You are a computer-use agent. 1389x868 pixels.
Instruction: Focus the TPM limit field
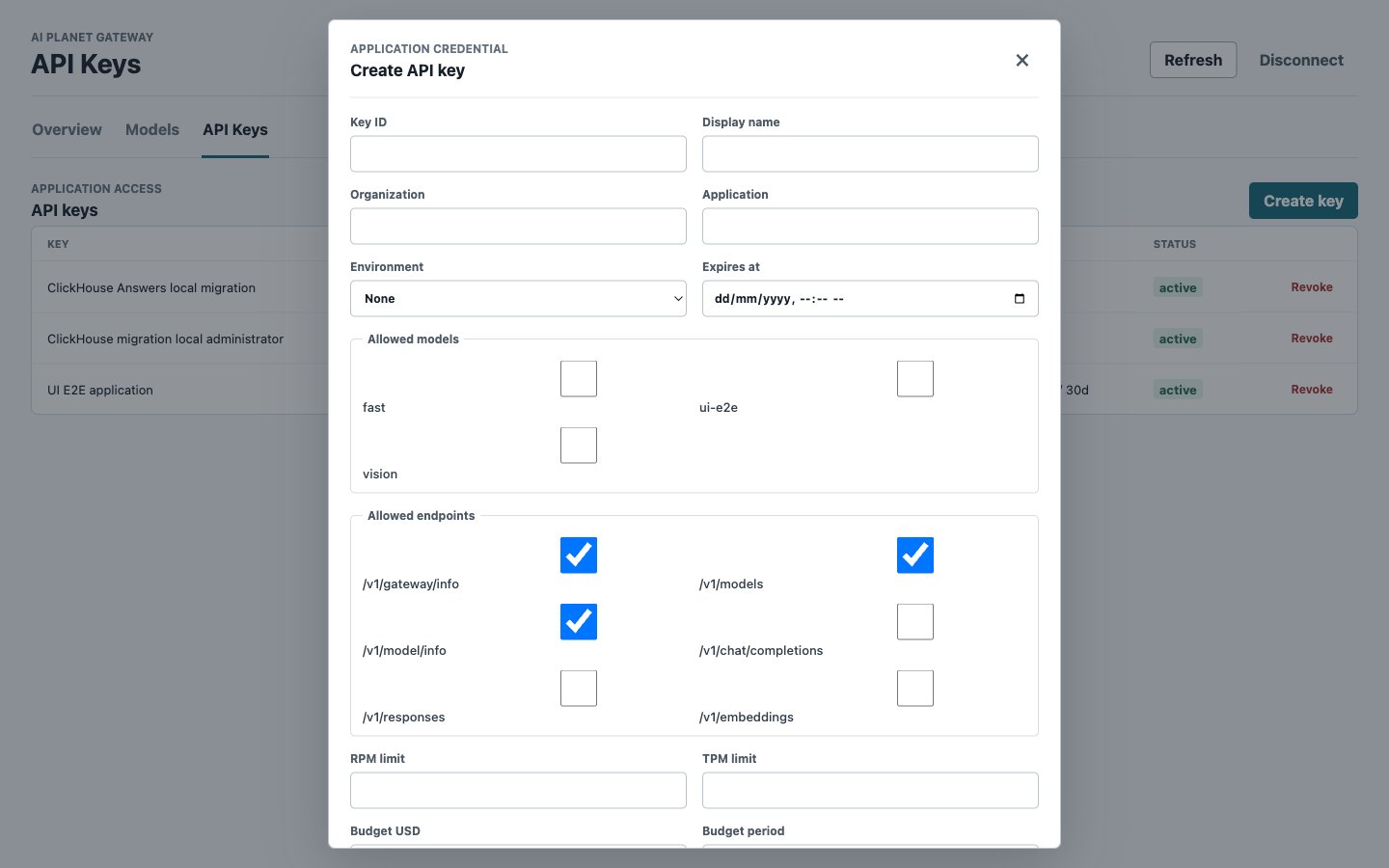pos(870,791)
